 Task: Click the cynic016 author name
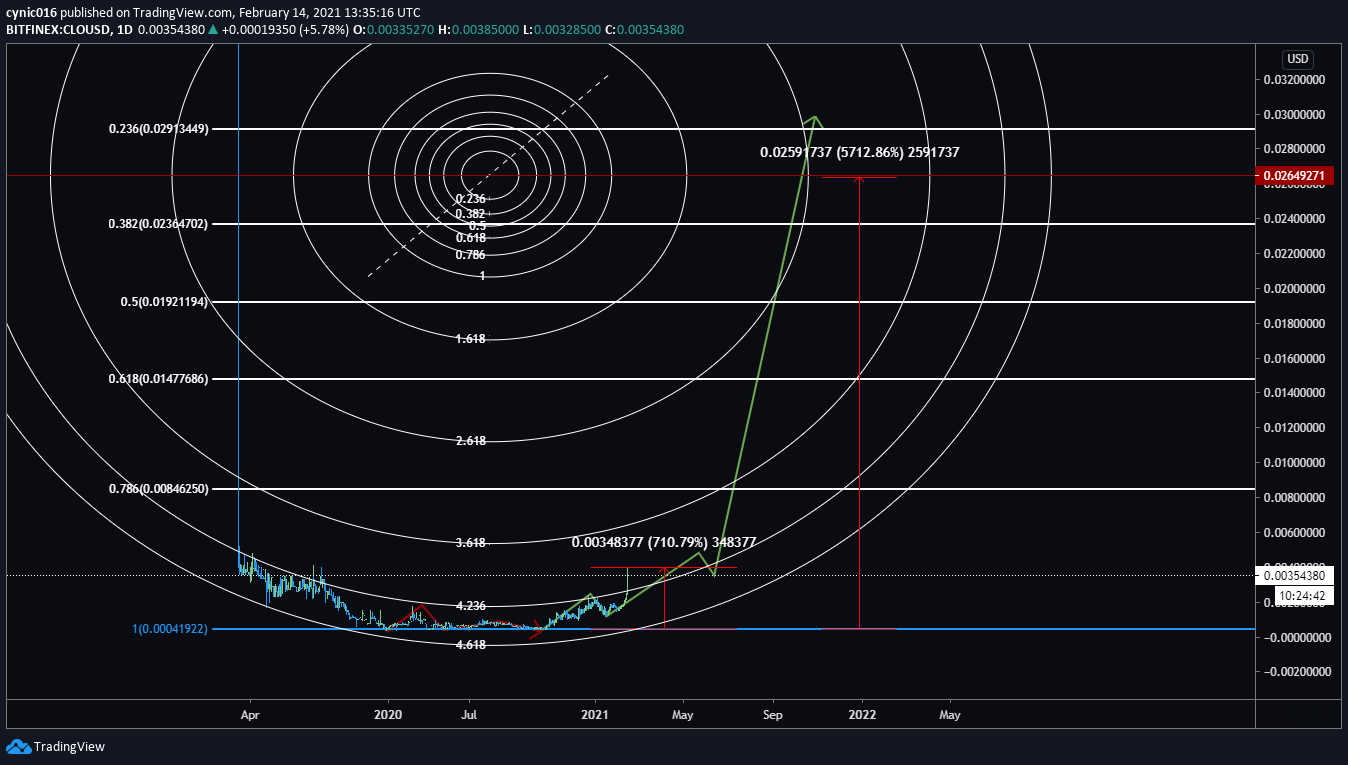coord(30,12)
